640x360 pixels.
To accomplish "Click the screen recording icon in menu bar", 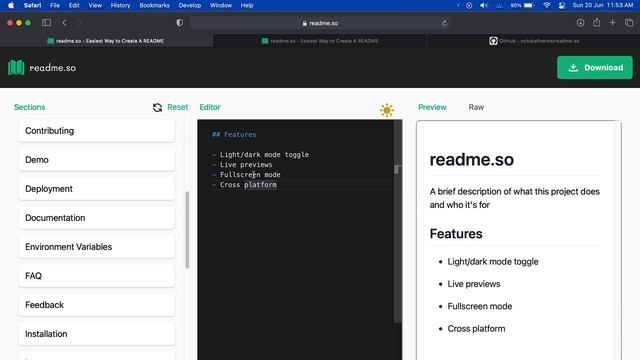I will (x=469, y=5).
